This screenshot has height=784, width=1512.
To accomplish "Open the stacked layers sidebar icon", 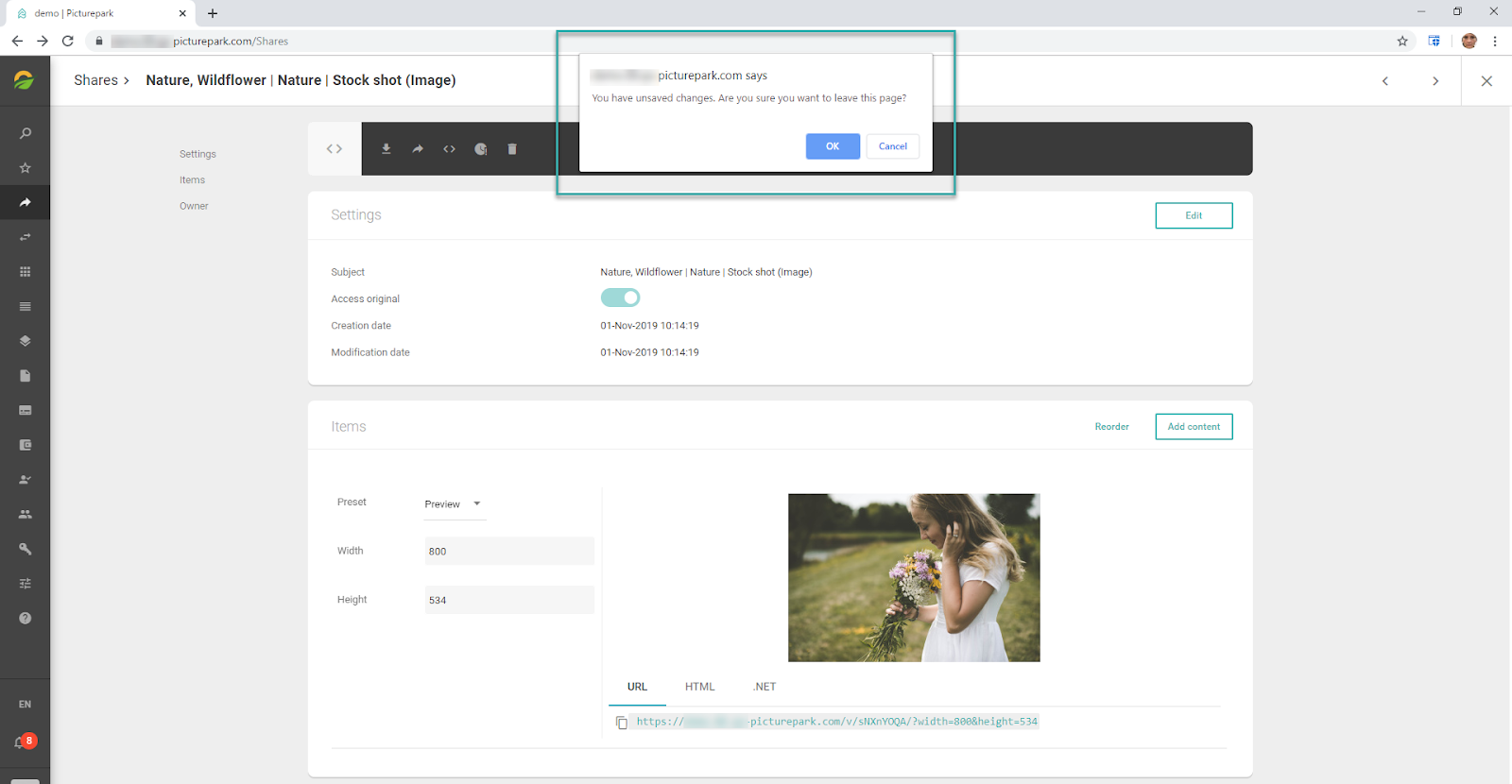I will click(26, 341).
